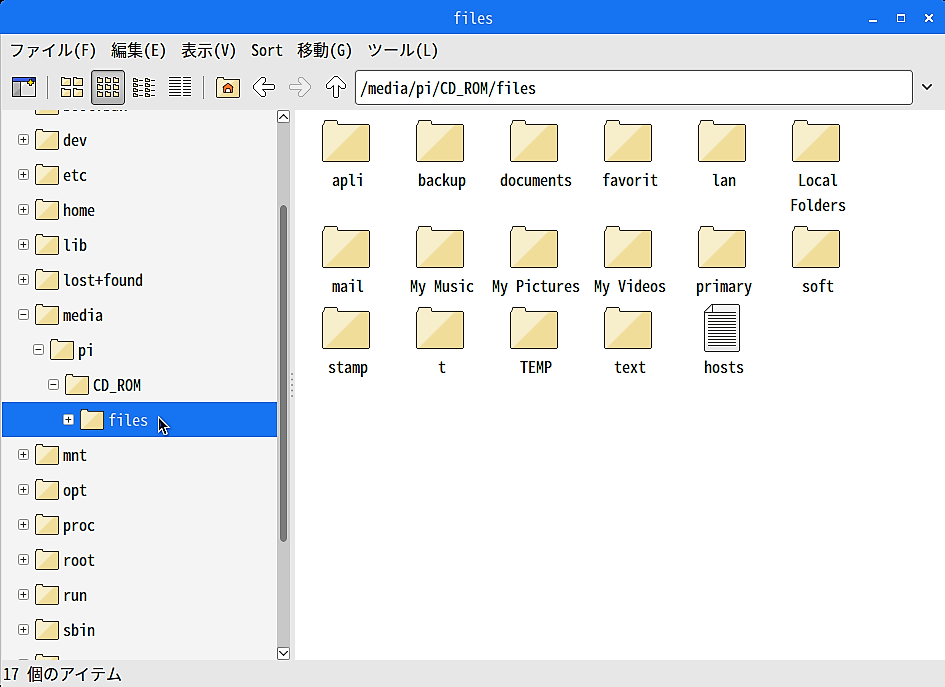Click the folder tree scrollbar thumb
The width and height of the screenshot is (945, 687).
tap(283, 374)
